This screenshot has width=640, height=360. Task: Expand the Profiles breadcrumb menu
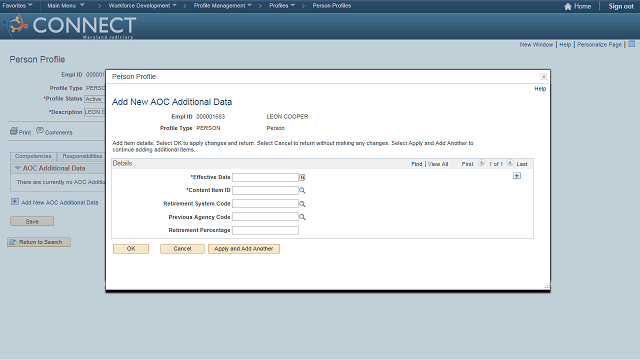click(282, 6)
